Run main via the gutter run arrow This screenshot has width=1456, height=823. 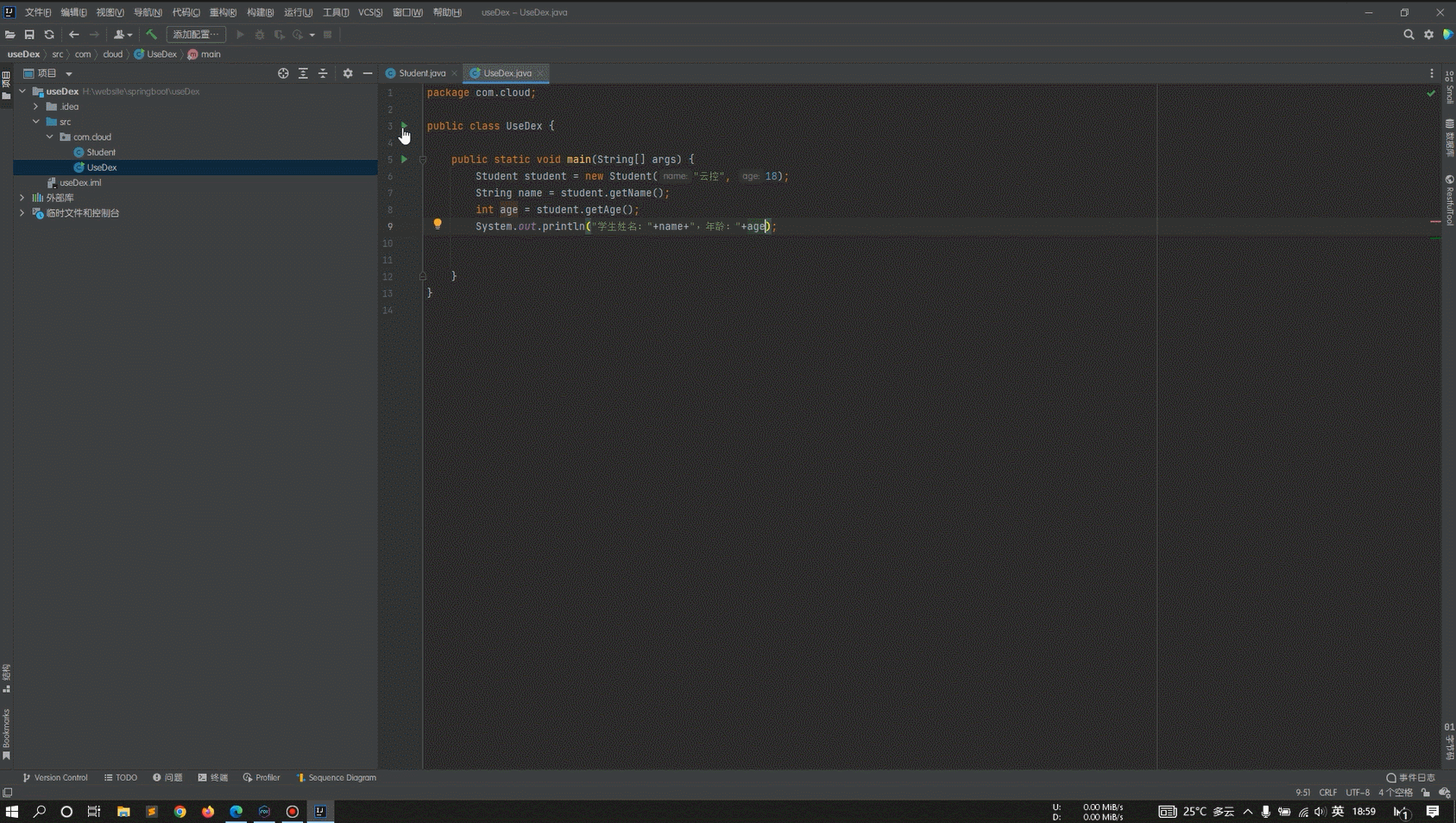pos(404,159)
